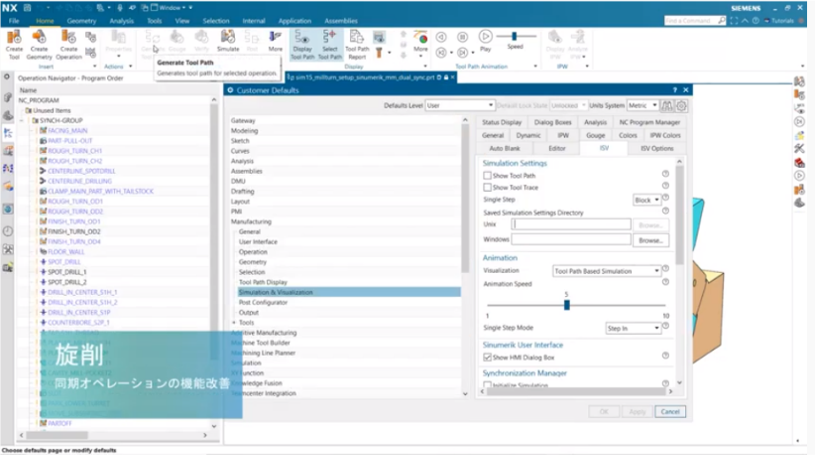This screenshot has height=455, width=815.
Task: Open the Home ribbon tab
Action: [45, 21]
